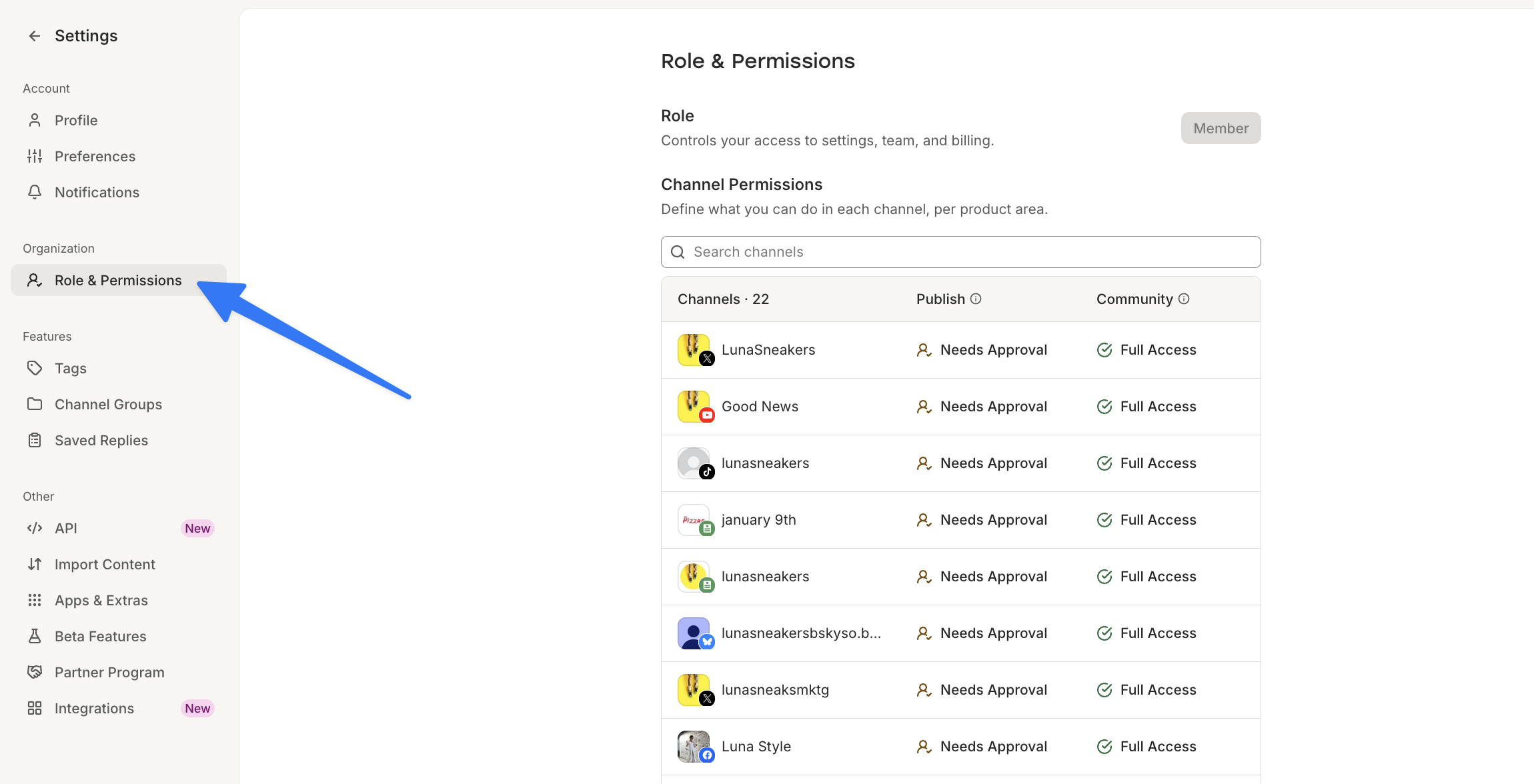Select the january 9th channel name

click(759, 520)
